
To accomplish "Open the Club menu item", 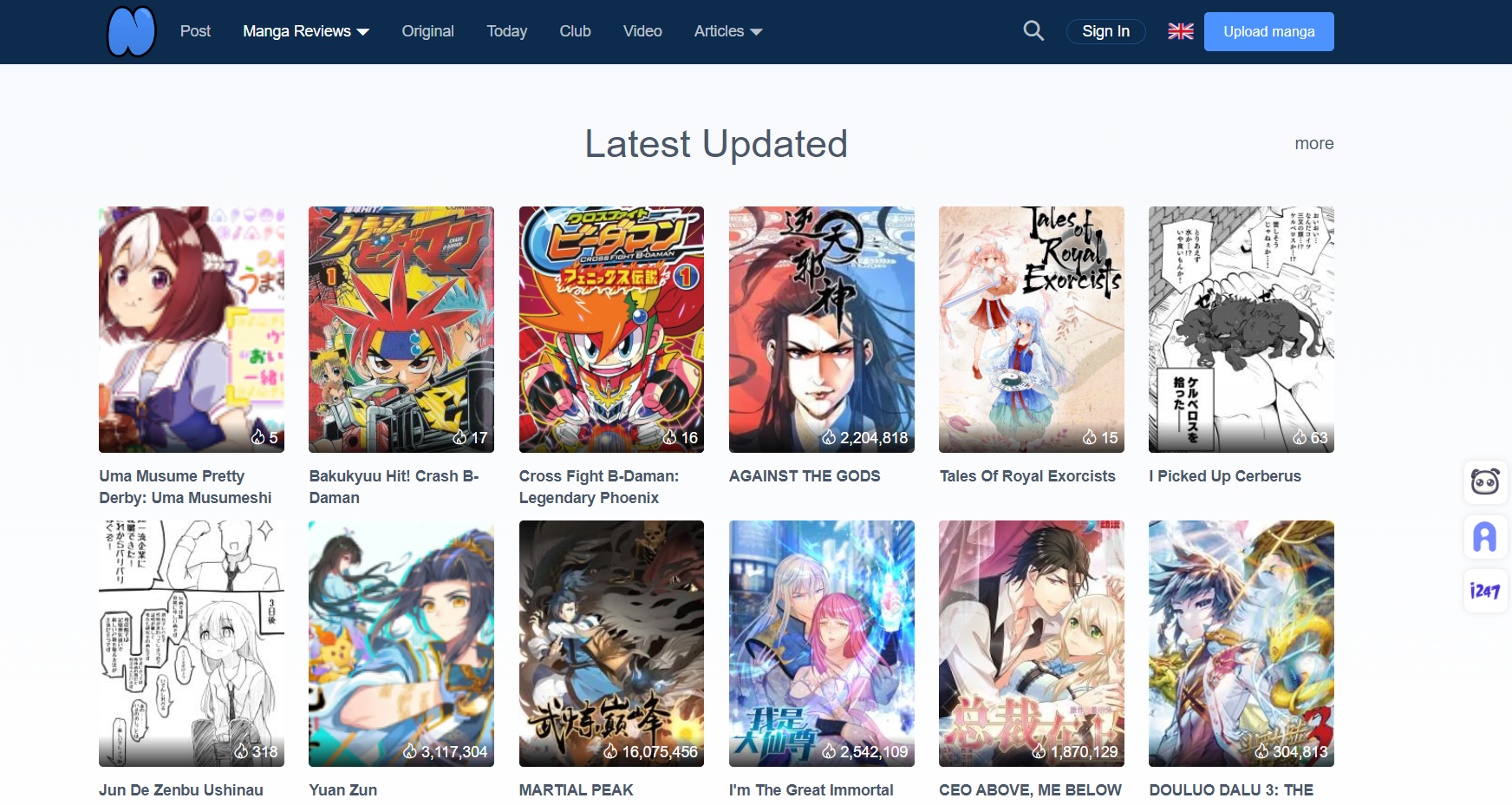I will [575, 31].
